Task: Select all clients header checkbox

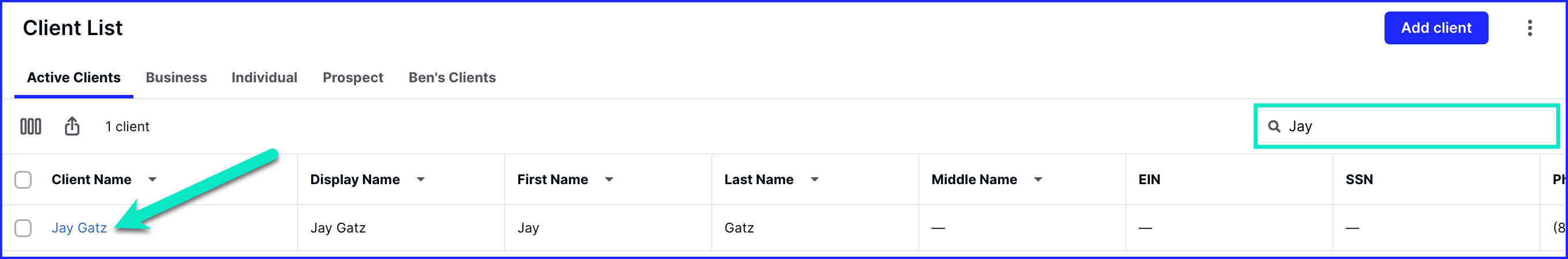Action: (23, 180)
